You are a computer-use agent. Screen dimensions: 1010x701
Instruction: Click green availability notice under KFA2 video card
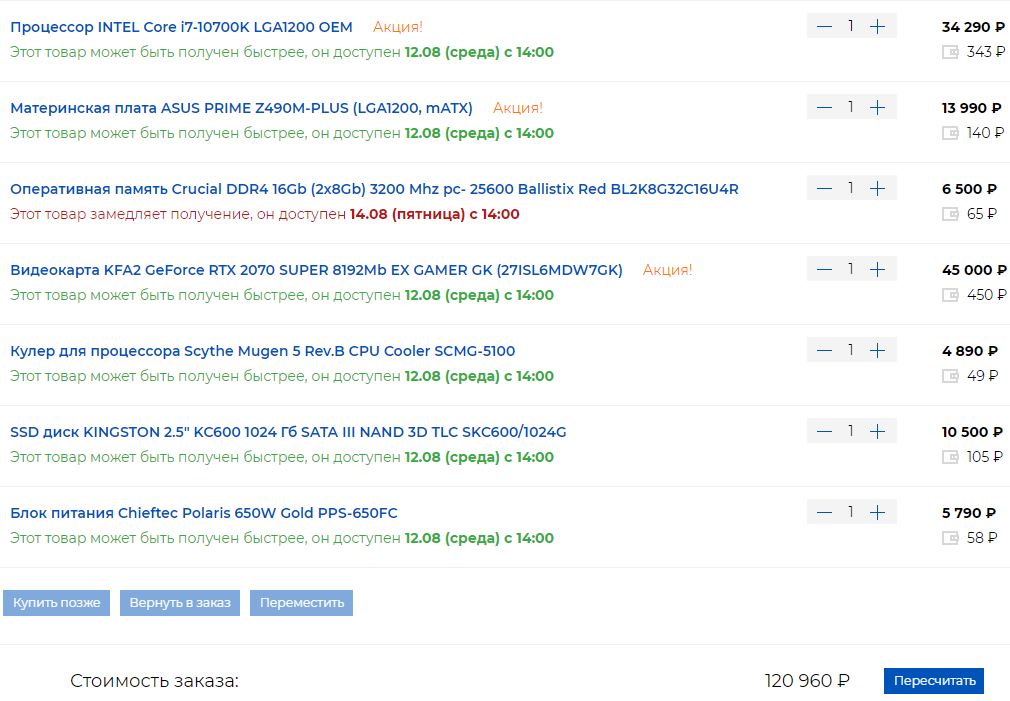pyautogui.click(x=281, y=295)
